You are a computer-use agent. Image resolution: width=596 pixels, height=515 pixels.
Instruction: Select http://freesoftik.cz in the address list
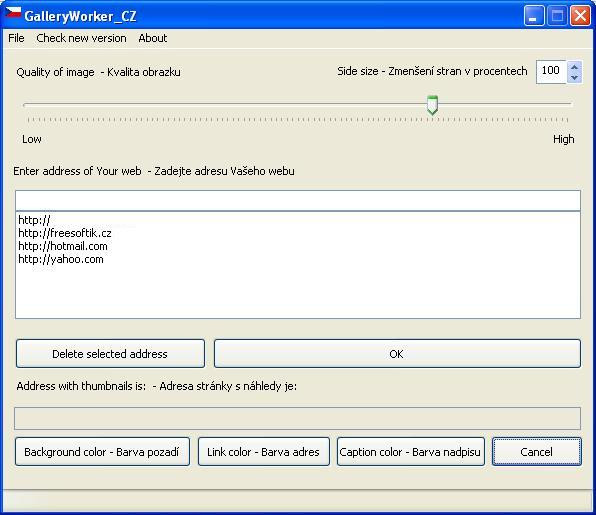[65, 233]
